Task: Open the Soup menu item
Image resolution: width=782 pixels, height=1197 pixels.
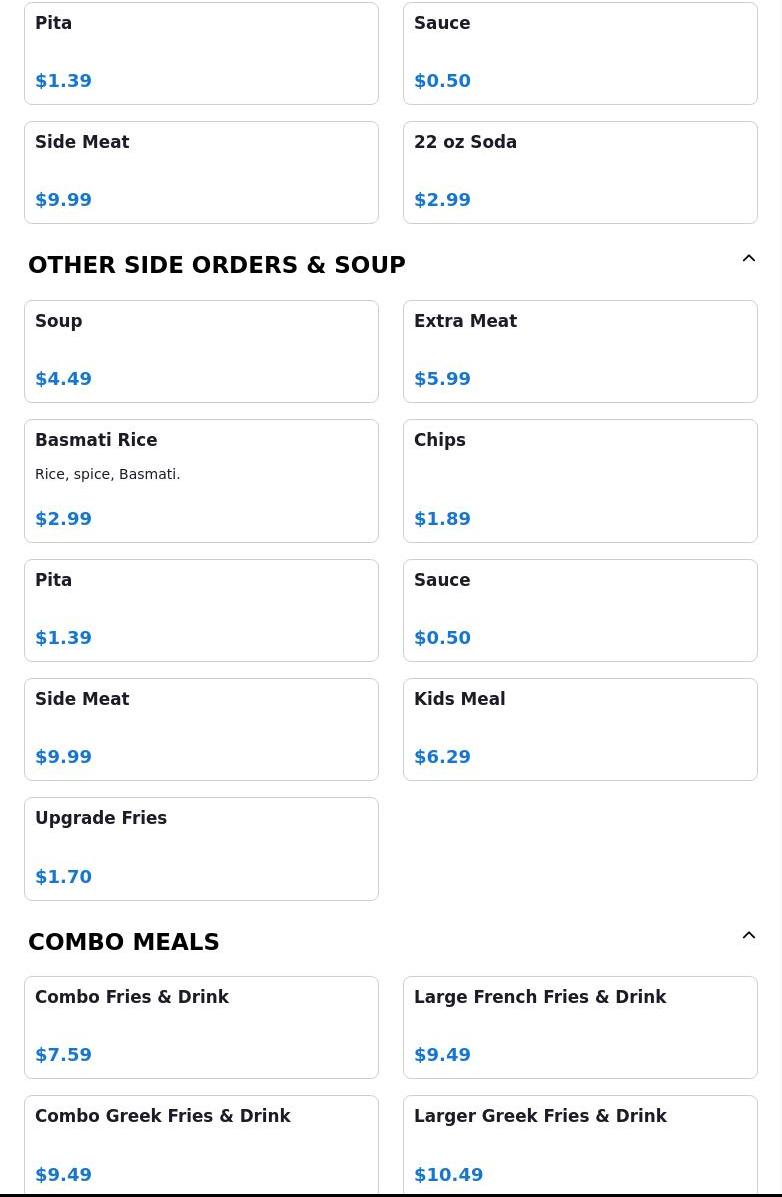Action: point(202,351)
